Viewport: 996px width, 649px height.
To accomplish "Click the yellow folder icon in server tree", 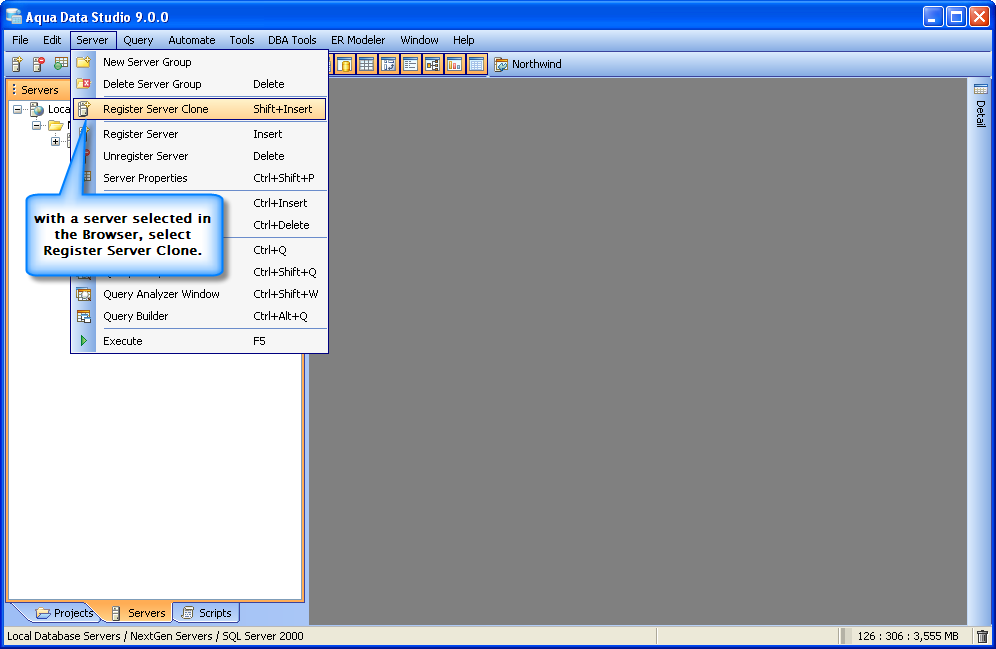I will coord(56,125).
